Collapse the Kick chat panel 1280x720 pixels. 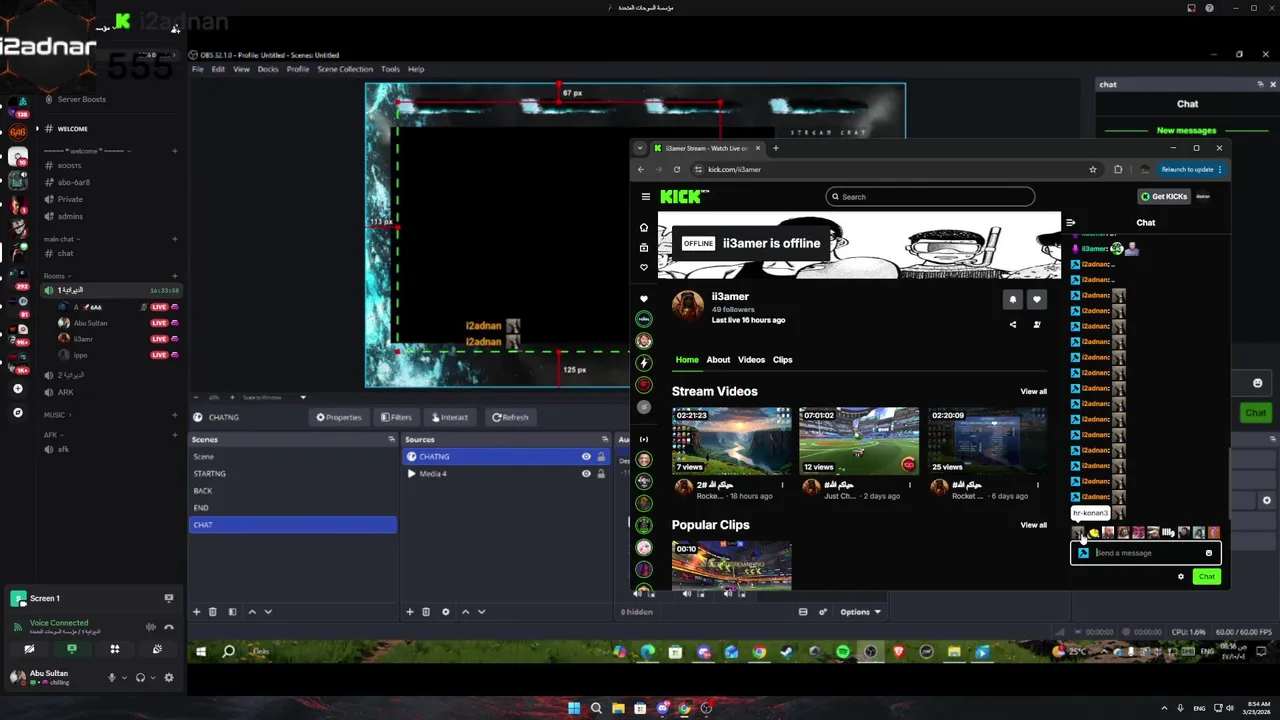(x=1070, y=223)
